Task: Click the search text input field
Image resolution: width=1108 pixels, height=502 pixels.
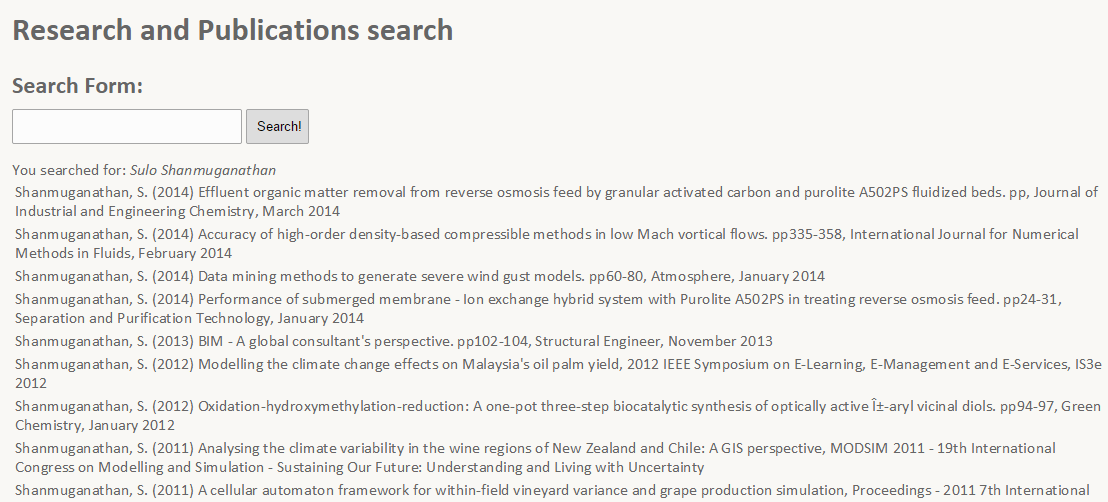Action: (x=127, y=126)
